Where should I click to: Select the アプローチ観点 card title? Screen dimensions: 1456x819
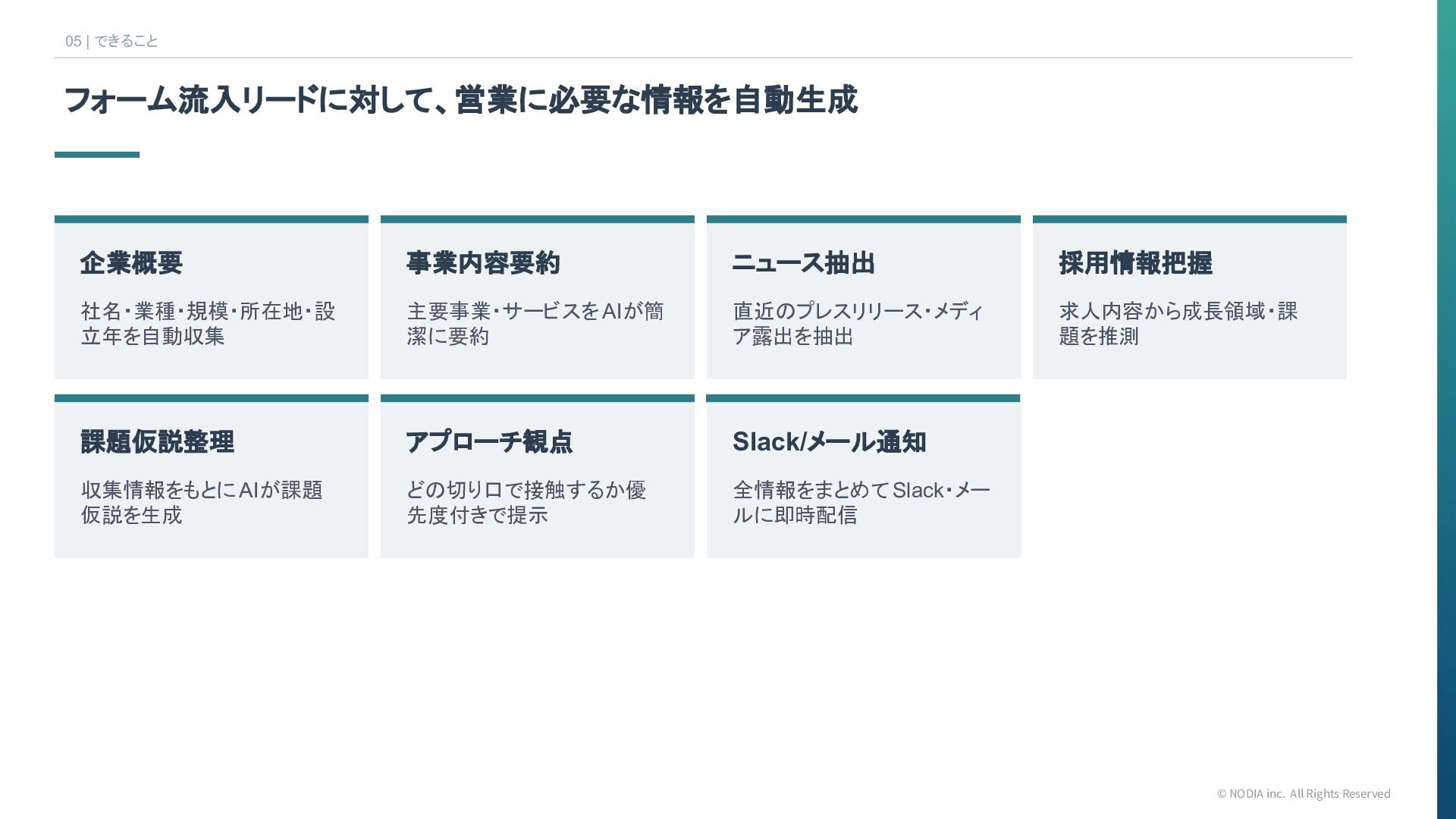pyautogui.click(x=489, y=442)
